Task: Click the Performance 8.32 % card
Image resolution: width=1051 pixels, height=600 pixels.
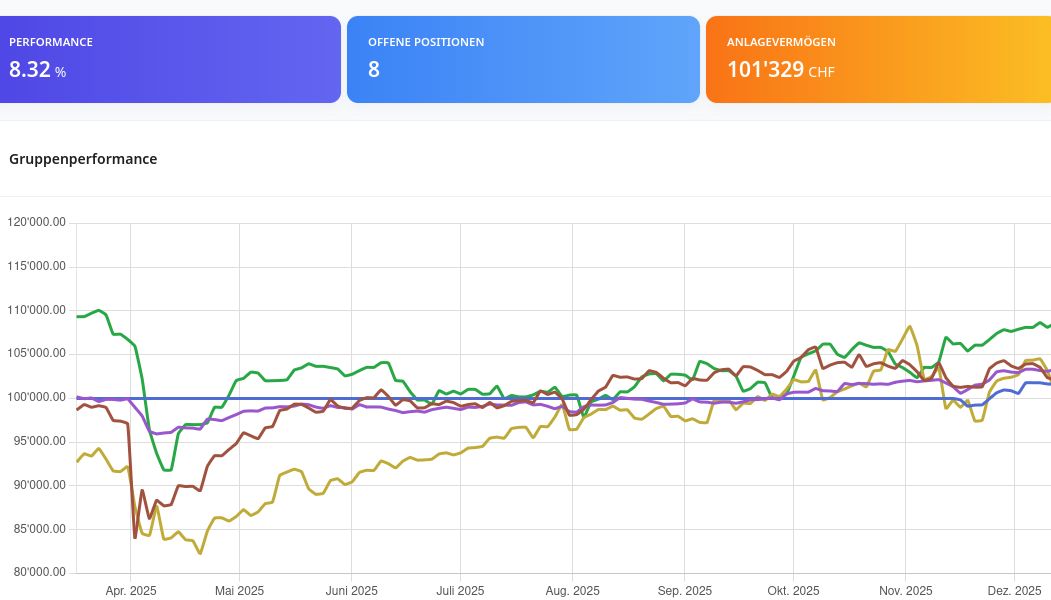Action: coord(170,59)
